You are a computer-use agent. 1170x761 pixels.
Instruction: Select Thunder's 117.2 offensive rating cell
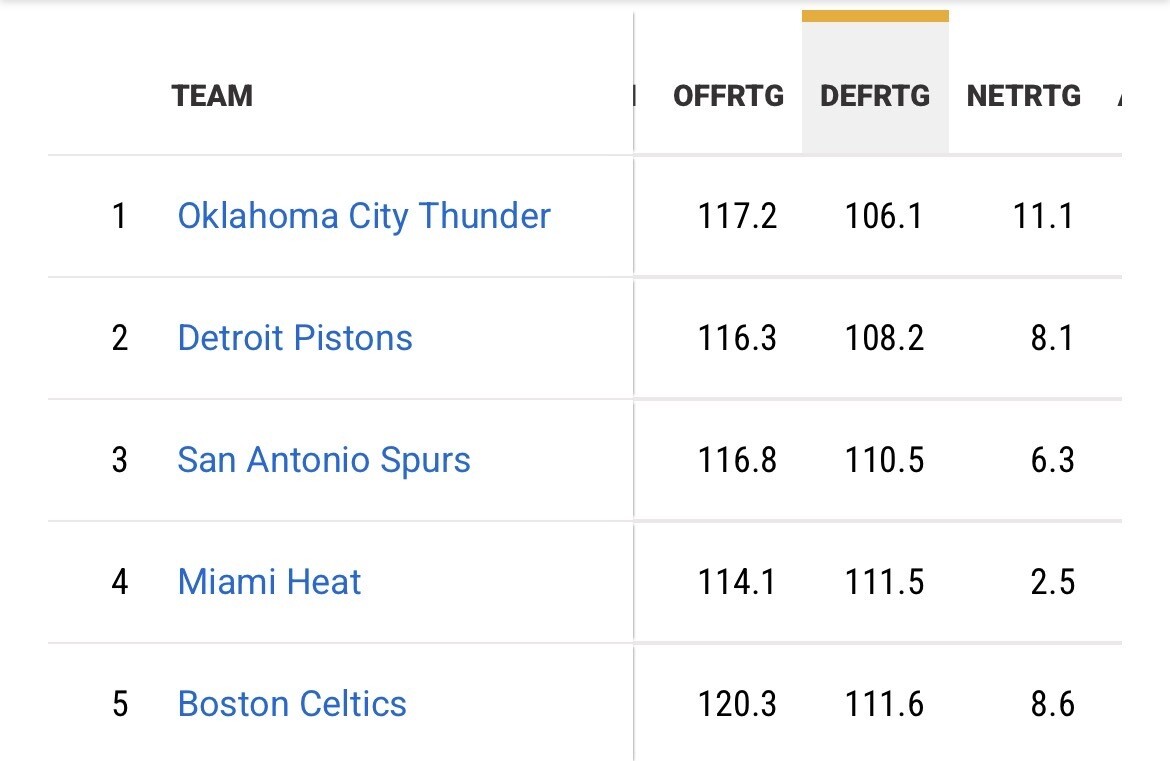[737, 216]
